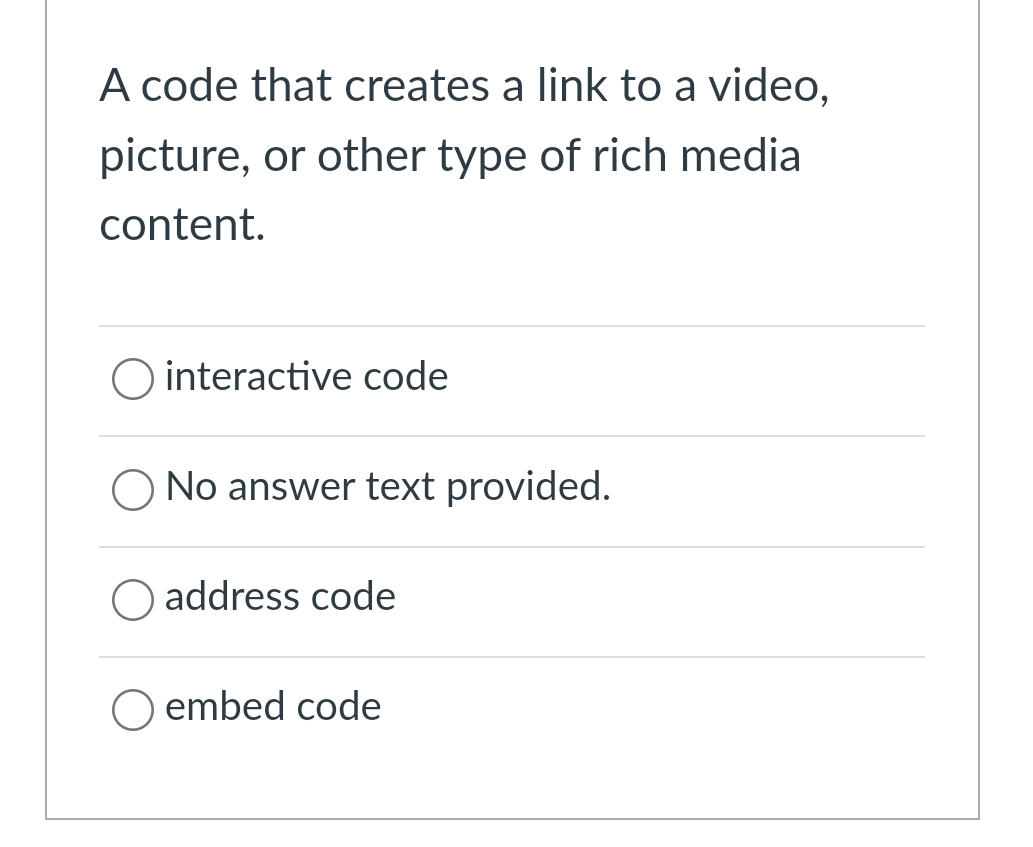Click the 'embed code' answer label
1033x847 pixels.
click(273, 708)
